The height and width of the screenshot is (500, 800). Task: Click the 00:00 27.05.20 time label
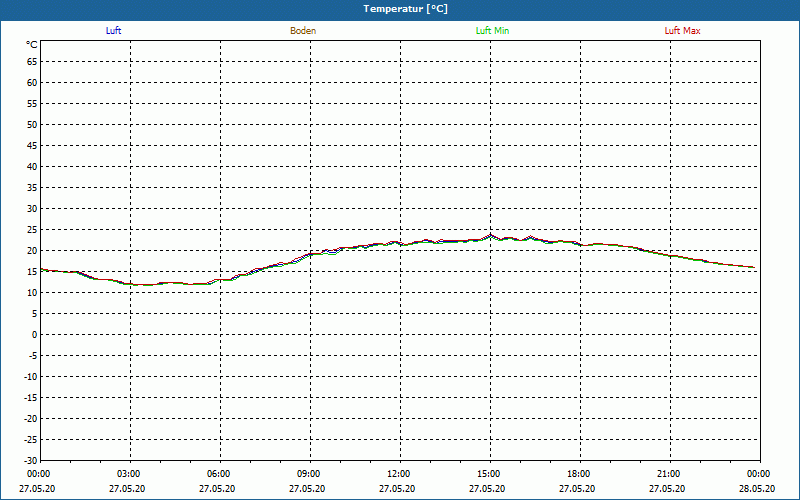tap(37, 481)
